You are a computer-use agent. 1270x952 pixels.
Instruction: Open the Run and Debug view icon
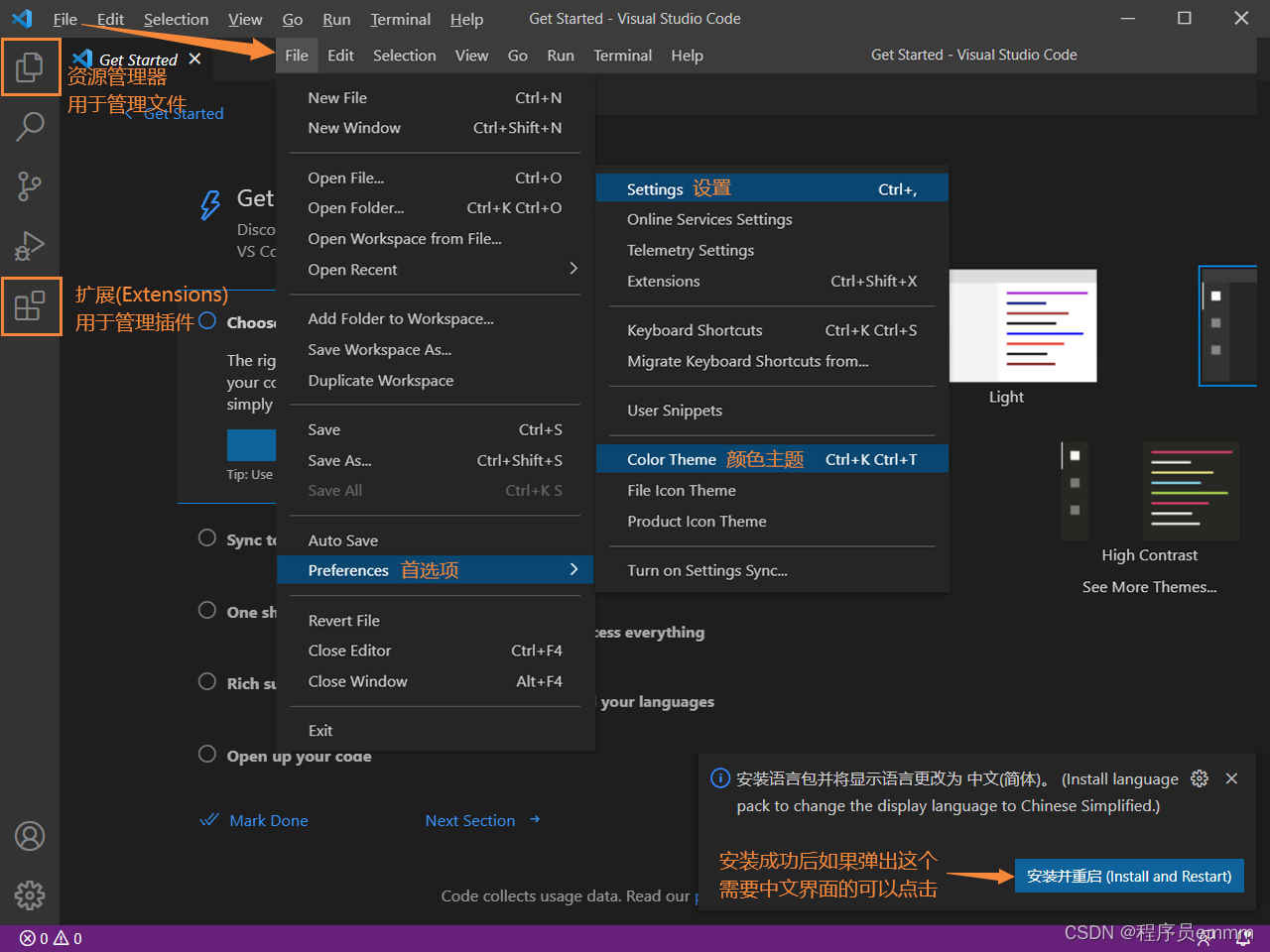click(x=30, y=245)
